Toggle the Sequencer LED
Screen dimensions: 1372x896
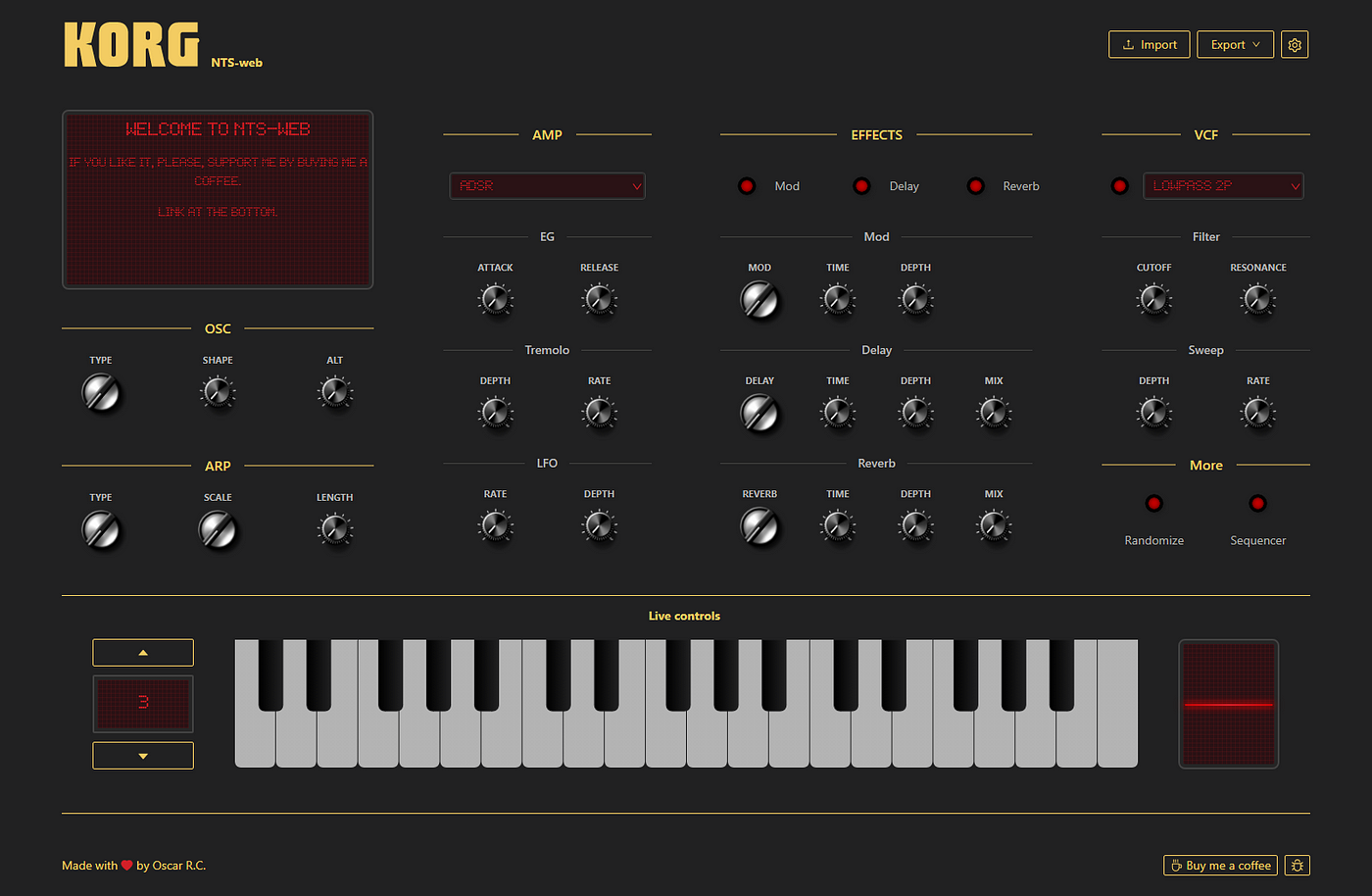point(1258,504)
